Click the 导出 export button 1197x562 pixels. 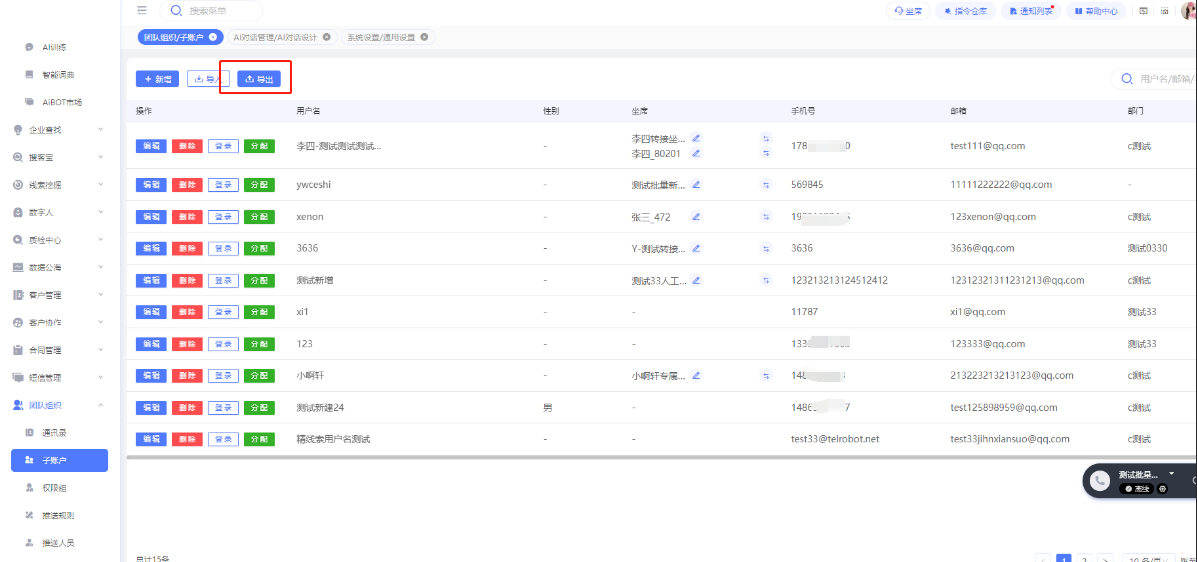(259, 78)
